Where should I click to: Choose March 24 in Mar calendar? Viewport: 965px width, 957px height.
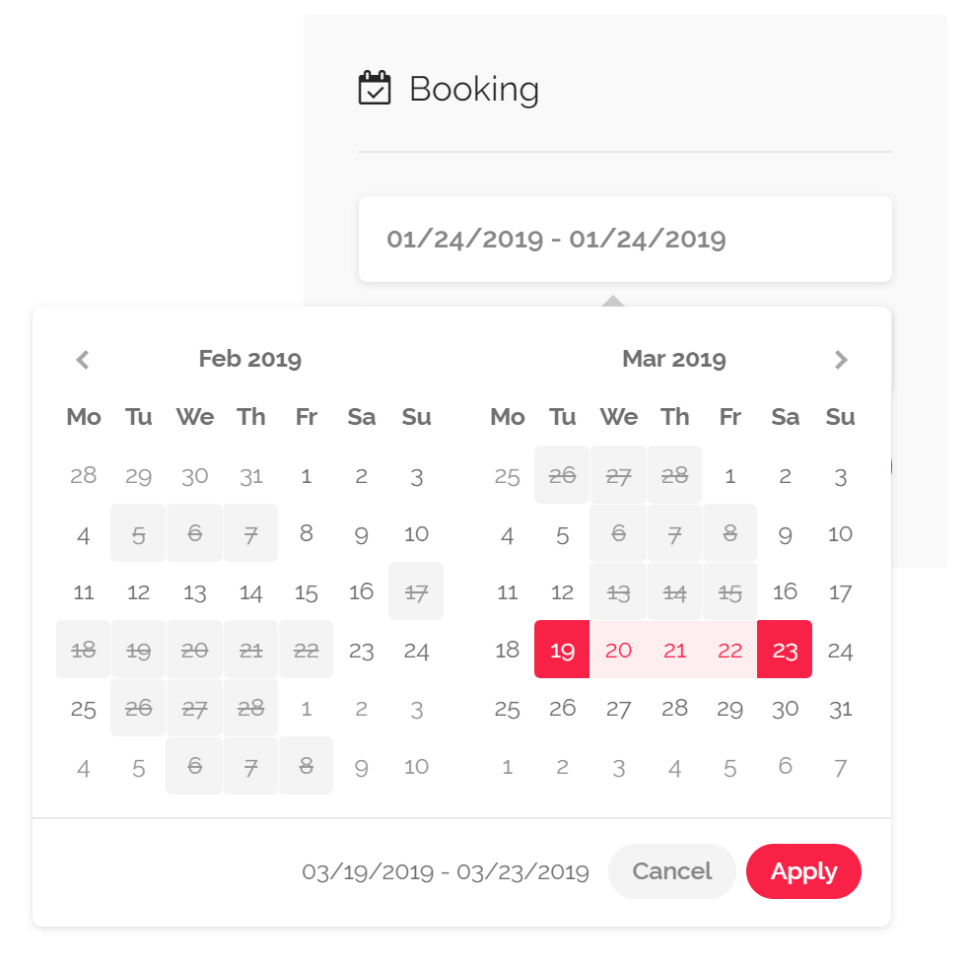[840, 651]
